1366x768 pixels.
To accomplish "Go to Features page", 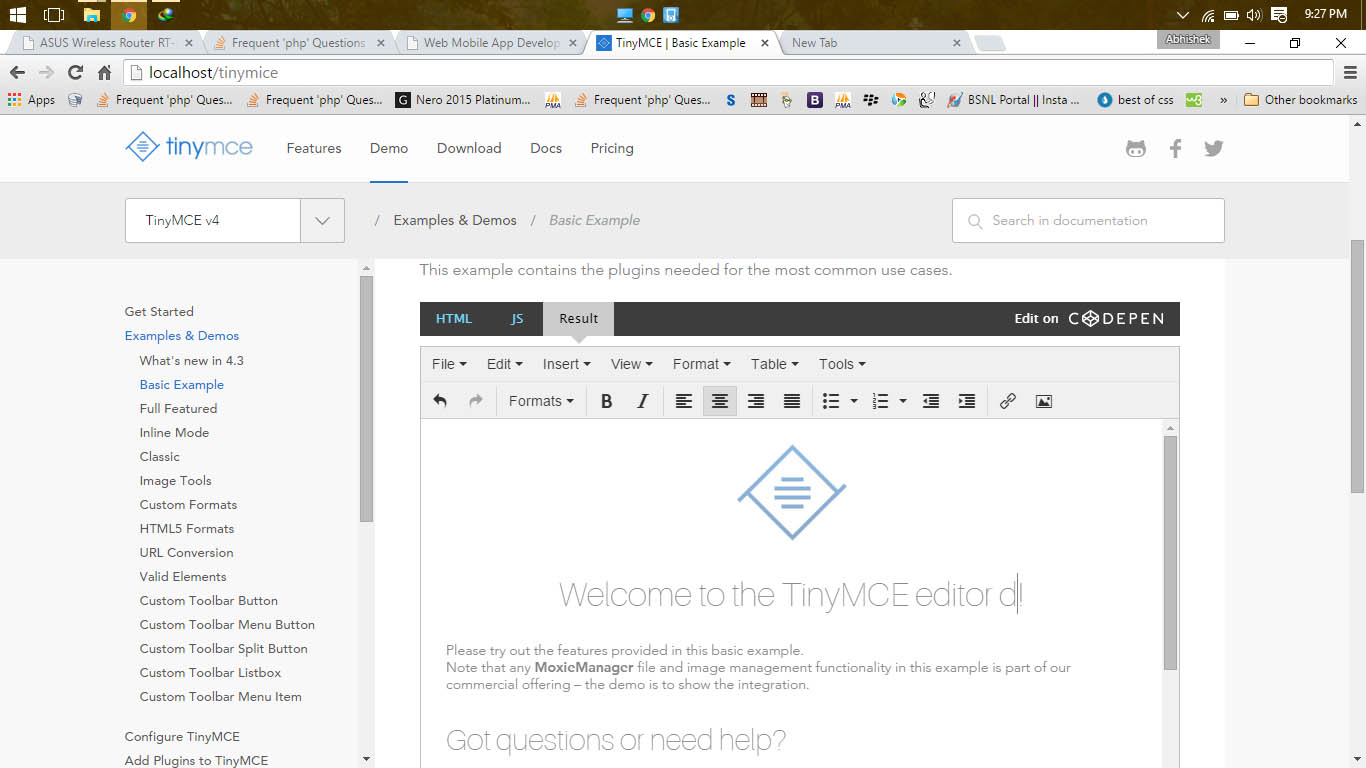I will pos(314,148).
